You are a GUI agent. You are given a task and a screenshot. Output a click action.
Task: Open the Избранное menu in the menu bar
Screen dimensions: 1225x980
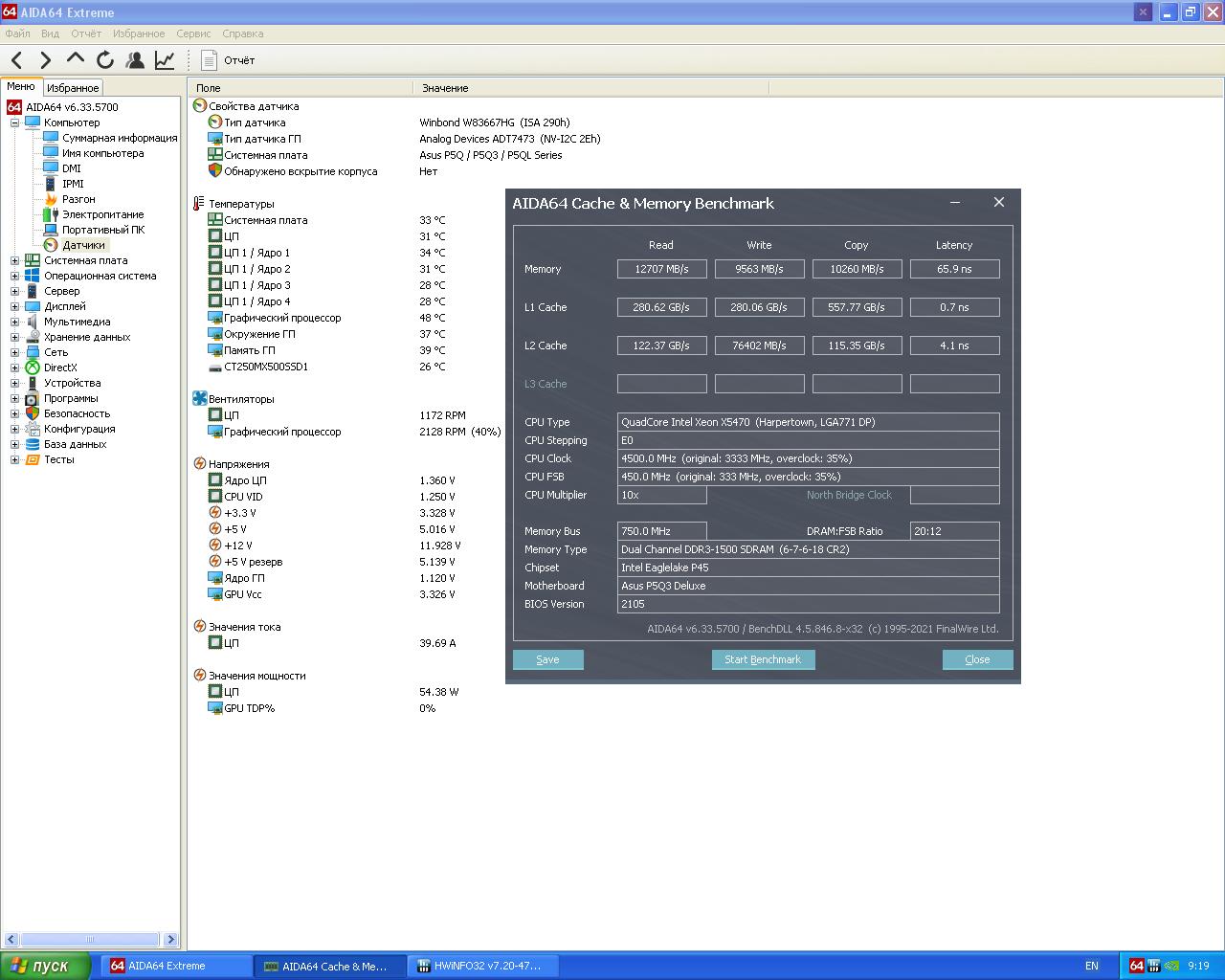click(139, 33)
